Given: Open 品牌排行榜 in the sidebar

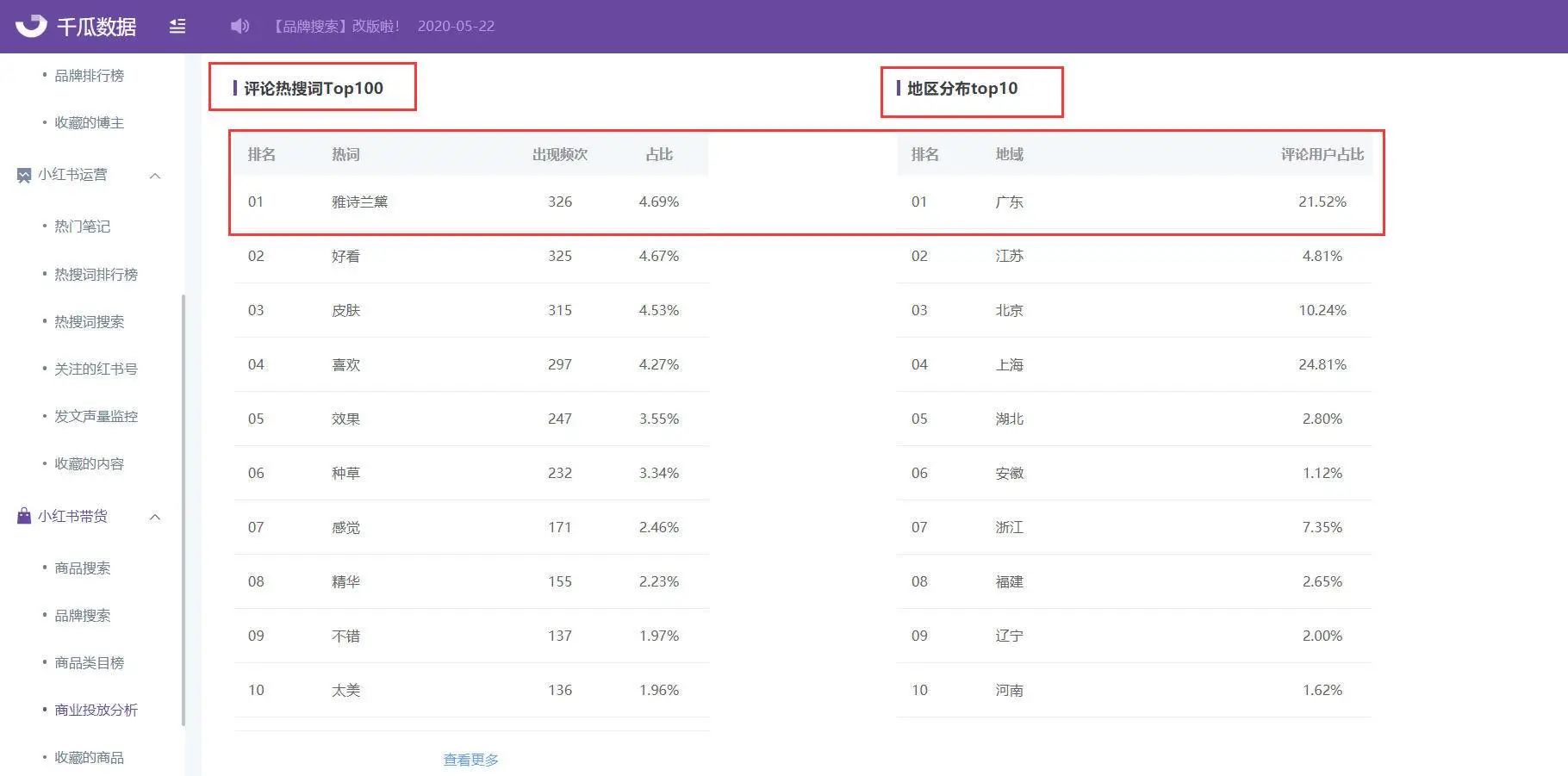Looking at the screenshot, I should [x=89, y=76].
